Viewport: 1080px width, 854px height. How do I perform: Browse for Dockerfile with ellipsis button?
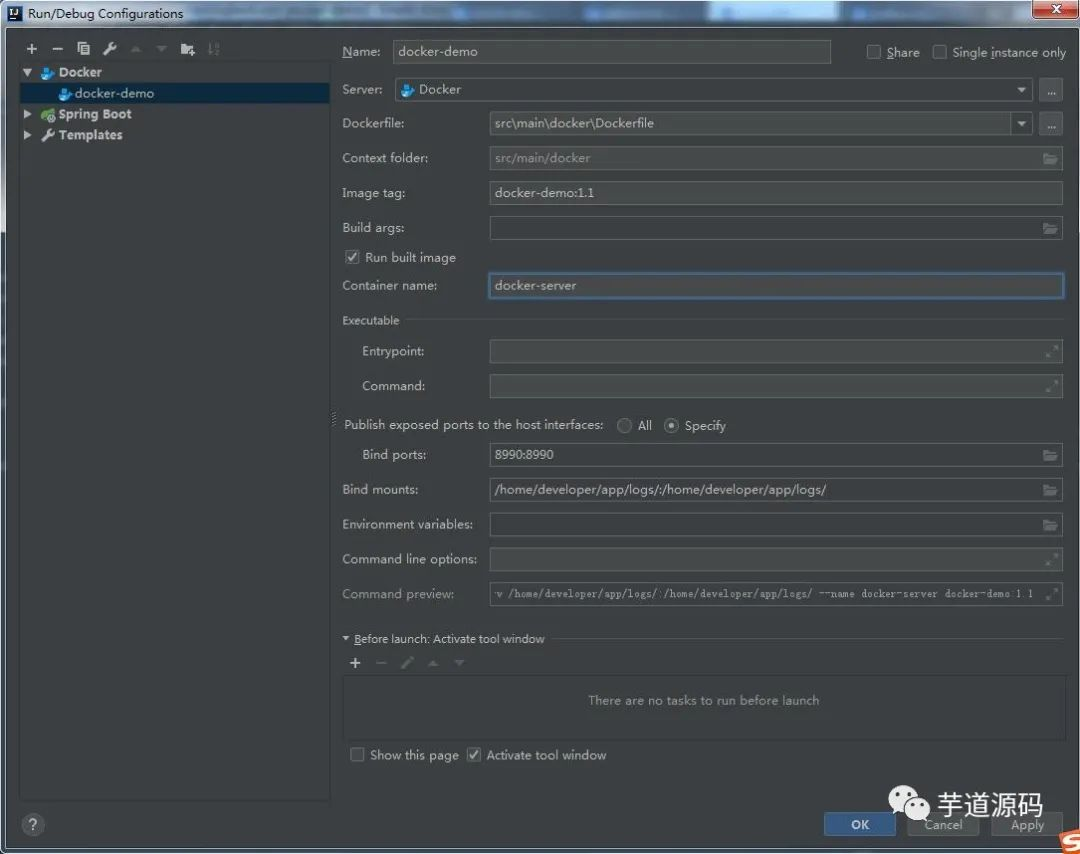coord(1051,125)
